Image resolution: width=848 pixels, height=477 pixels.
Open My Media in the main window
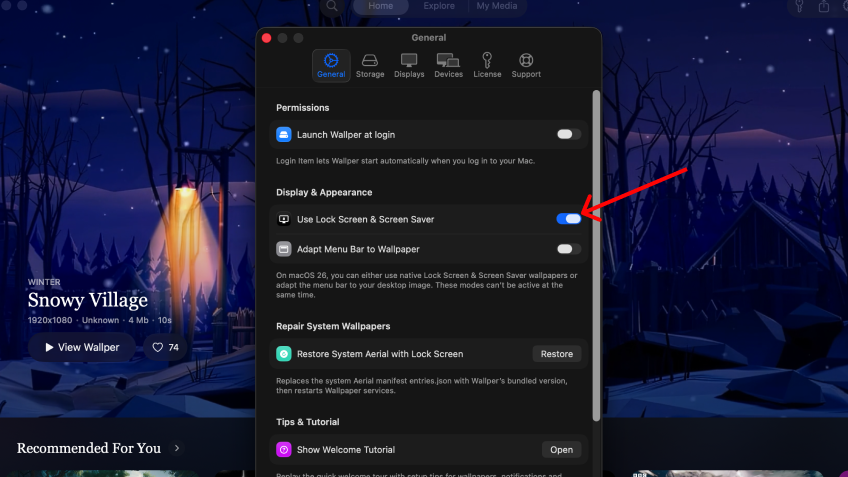pyautogui.click(x=496, y=6)
